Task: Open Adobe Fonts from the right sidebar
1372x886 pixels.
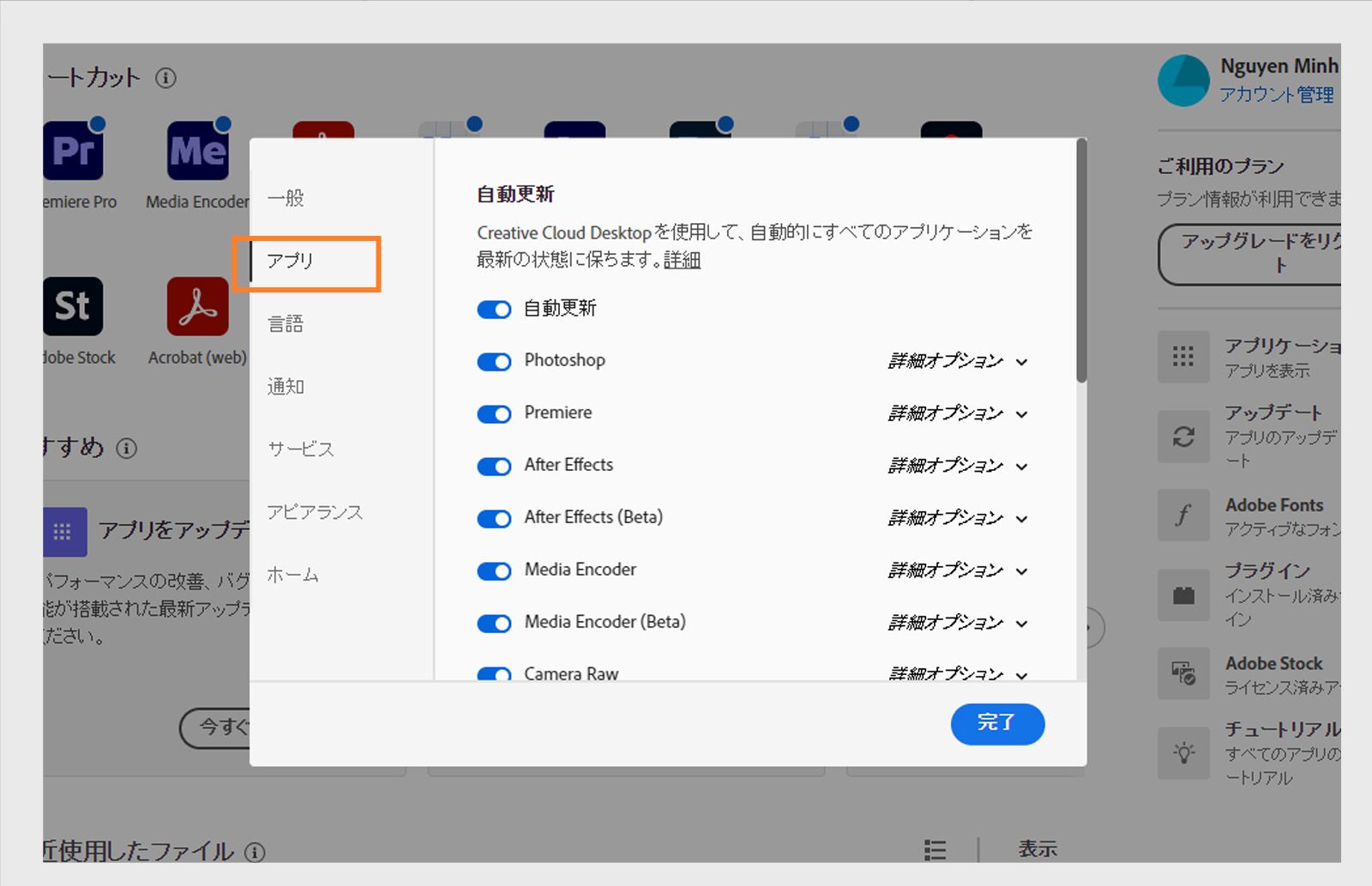Action: [x=1183, y=515]
